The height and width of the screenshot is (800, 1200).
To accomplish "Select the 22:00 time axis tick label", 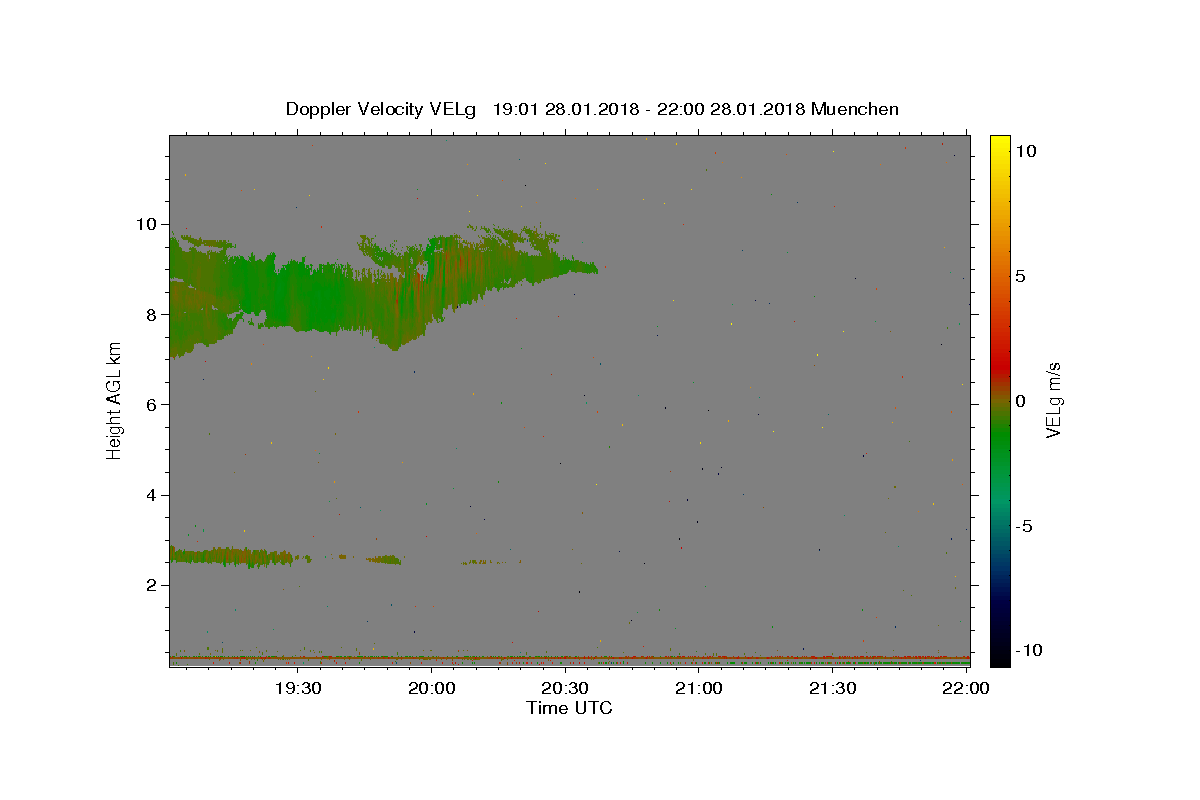I will pos(966,688).
